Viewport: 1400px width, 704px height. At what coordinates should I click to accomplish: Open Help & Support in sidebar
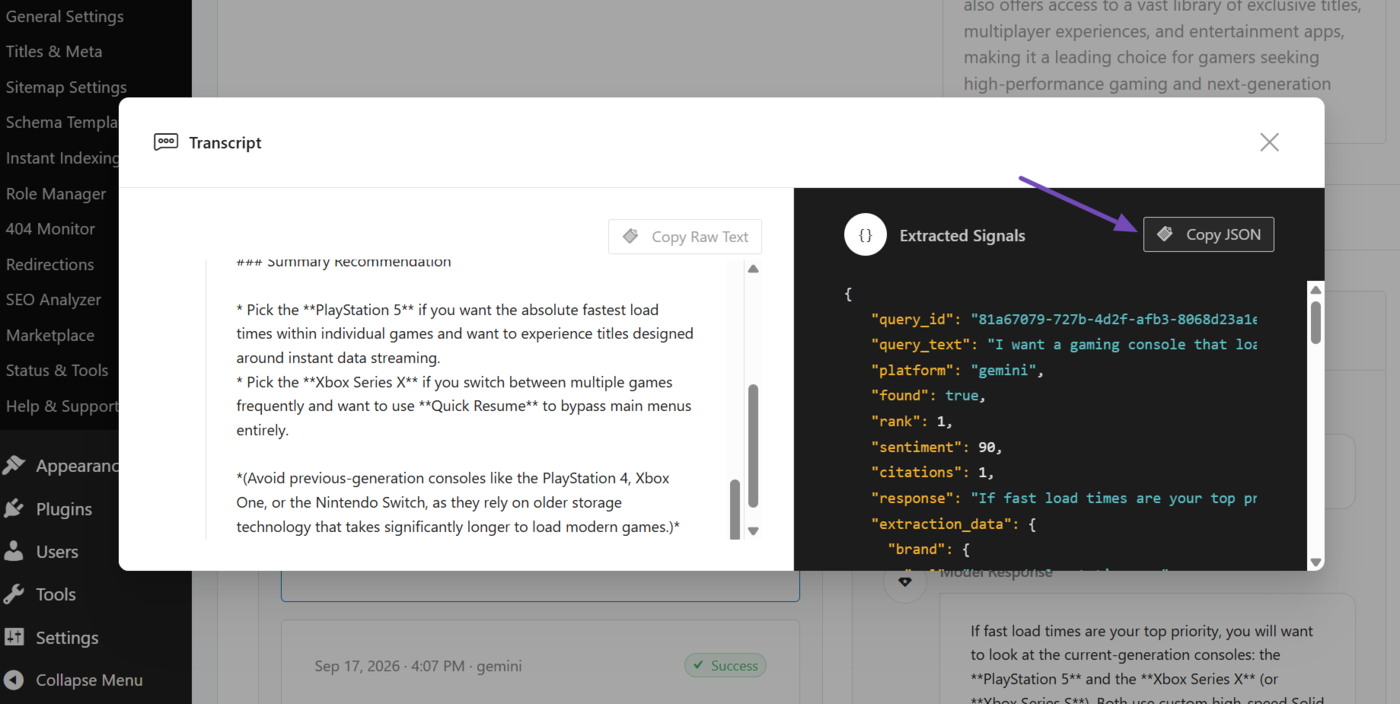coord(62,406)
